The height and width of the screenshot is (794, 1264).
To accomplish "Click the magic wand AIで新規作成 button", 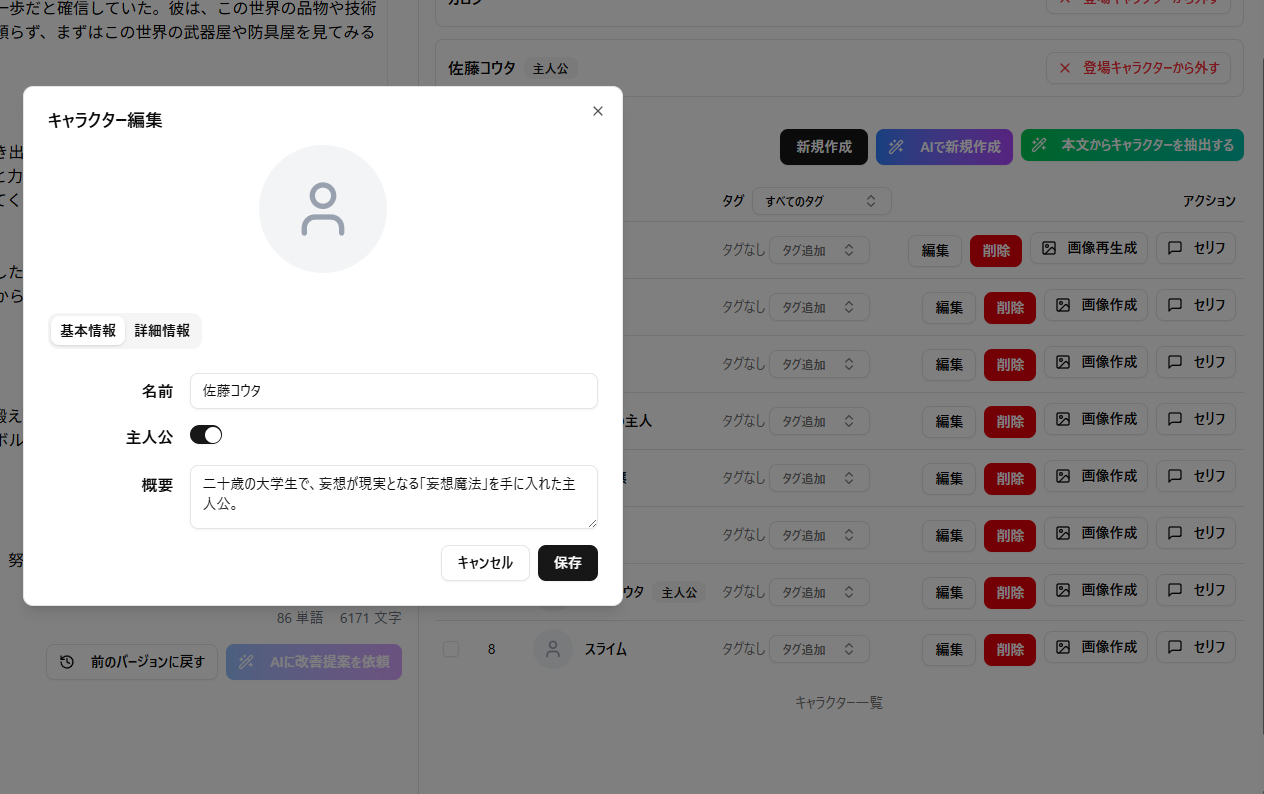I will tap(944, 147).
